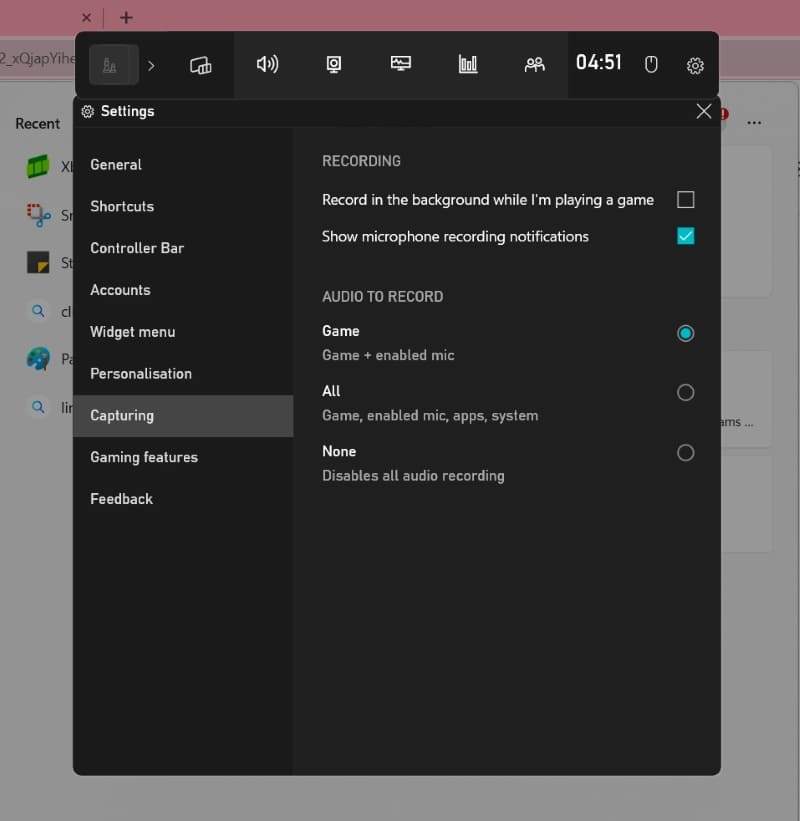
Task: Open a new browser tab with plus
Action: click(x=126, y=18)
